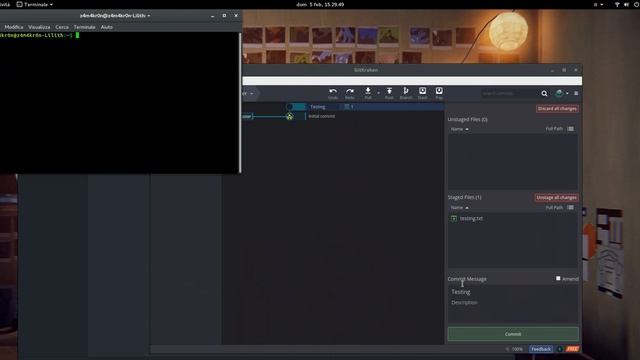Sort staged files by Name
640x360 pixels.
(x=459, y=208)
